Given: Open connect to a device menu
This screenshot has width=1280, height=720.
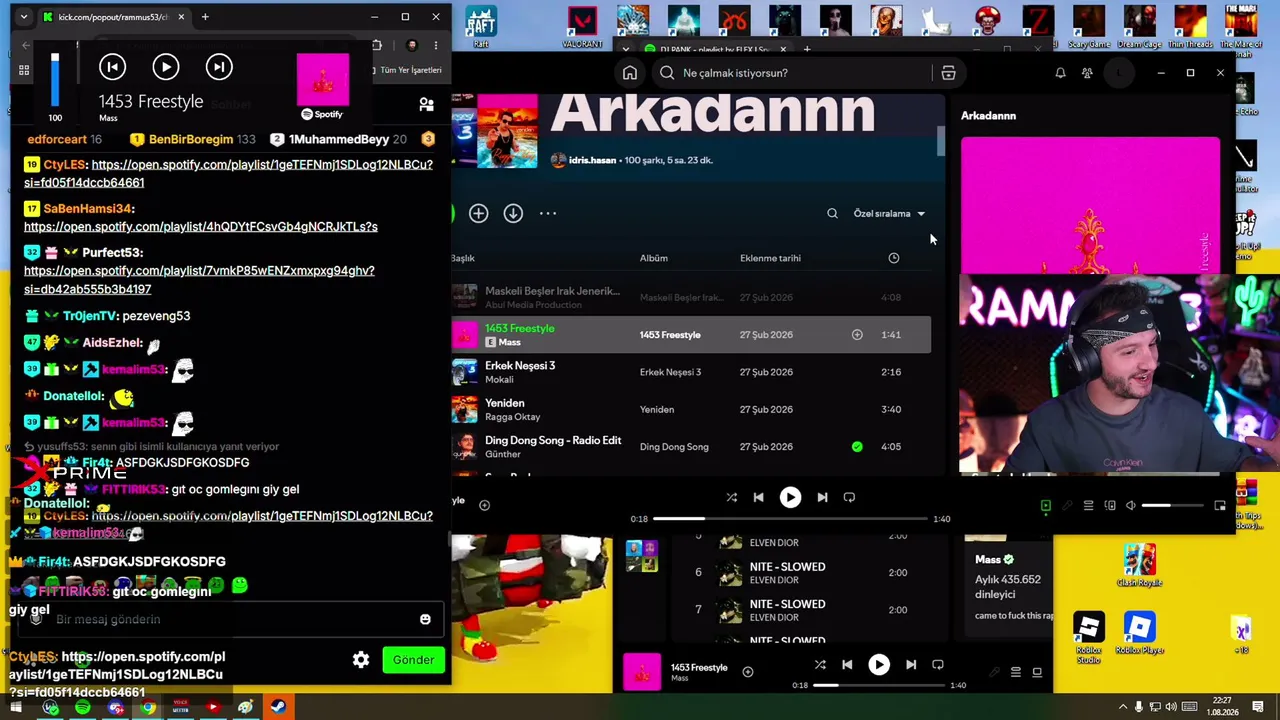Looking at the screenshot, I should 1110,506.
